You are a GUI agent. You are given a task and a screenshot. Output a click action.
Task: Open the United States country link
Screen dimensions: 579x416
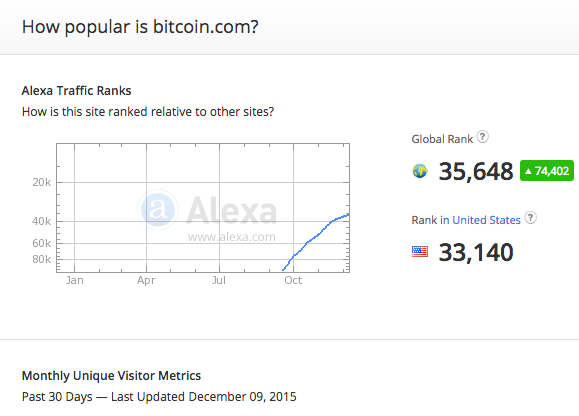click(486, 220)
